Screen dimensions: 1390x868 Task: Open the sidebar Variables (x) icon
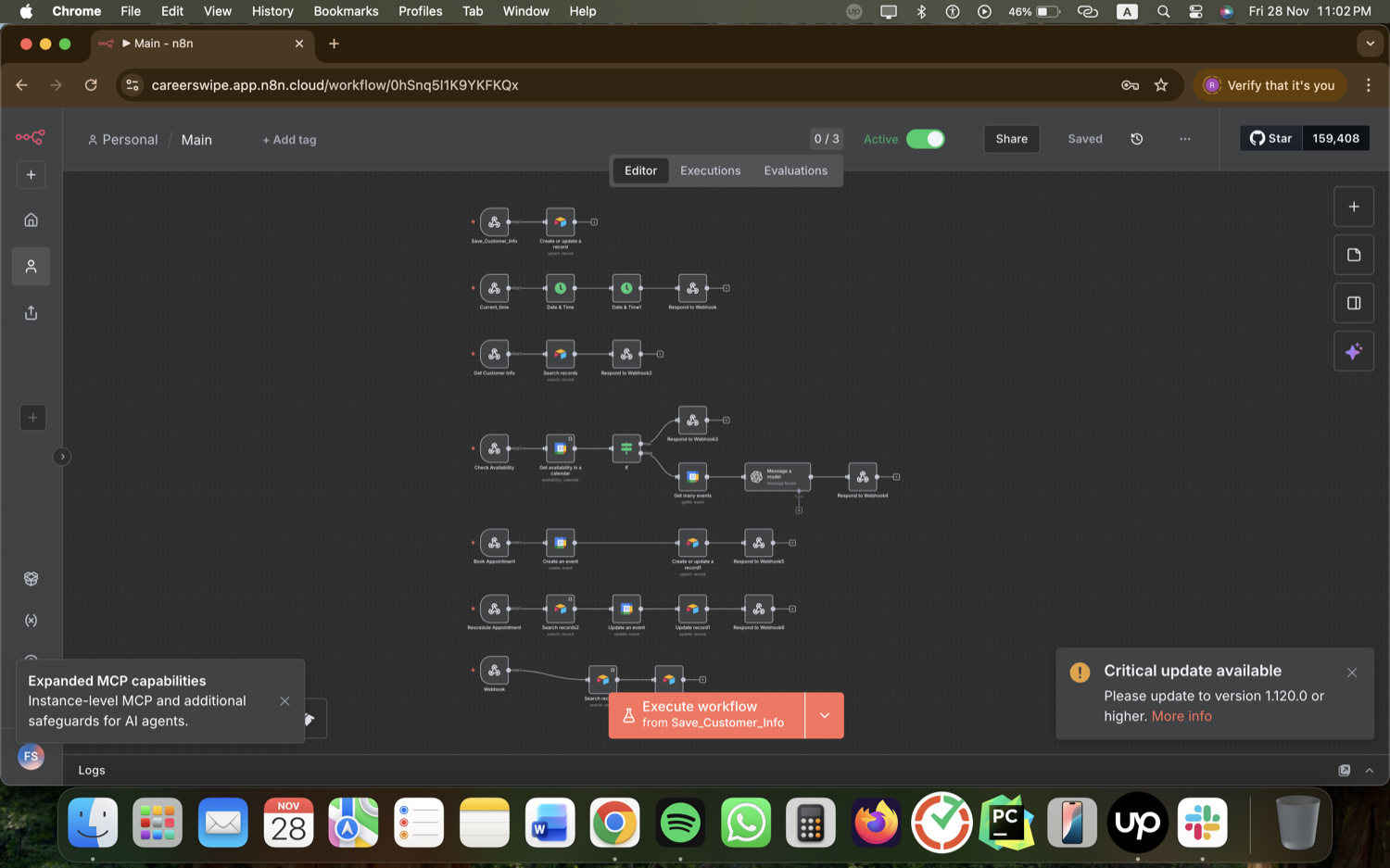pyautogui.click(x=31, y=620)
